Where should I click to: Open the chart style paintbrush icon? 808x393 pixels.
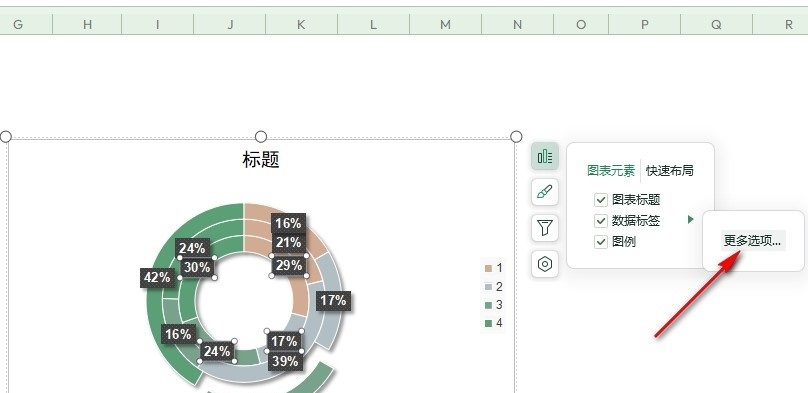click(x=545, y=192)
